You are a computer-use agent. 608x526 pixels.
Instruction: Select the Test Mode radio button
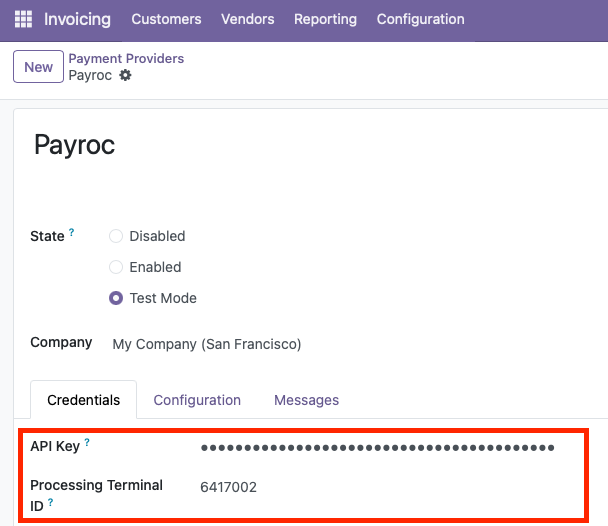tap(116, 298)
